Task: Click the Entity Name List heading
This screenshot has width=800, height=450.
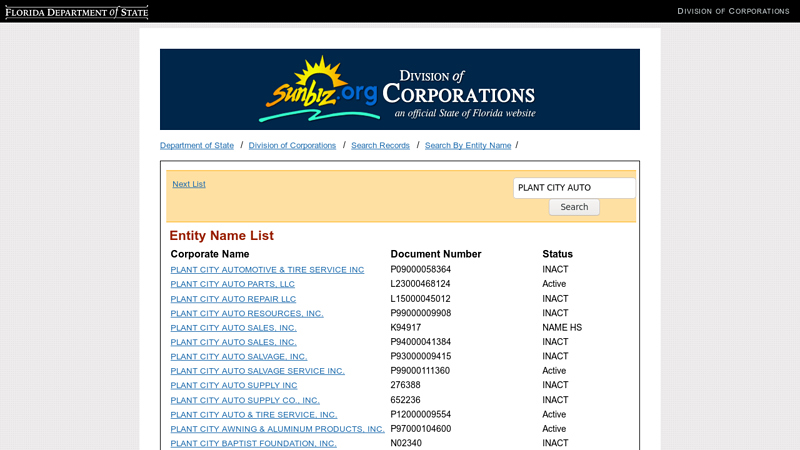Action: [x=221, y=236]
